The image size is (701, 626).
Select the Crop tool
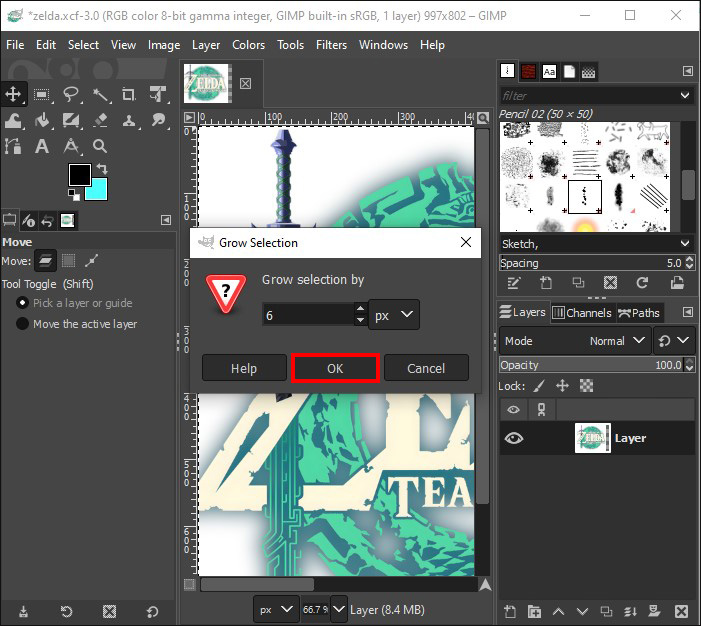click(x=129, y=94)
